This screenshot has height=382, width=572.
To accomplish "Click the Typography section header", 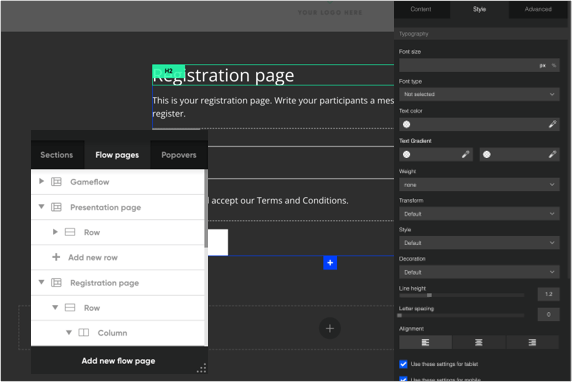I will click(x=482, y=34).
